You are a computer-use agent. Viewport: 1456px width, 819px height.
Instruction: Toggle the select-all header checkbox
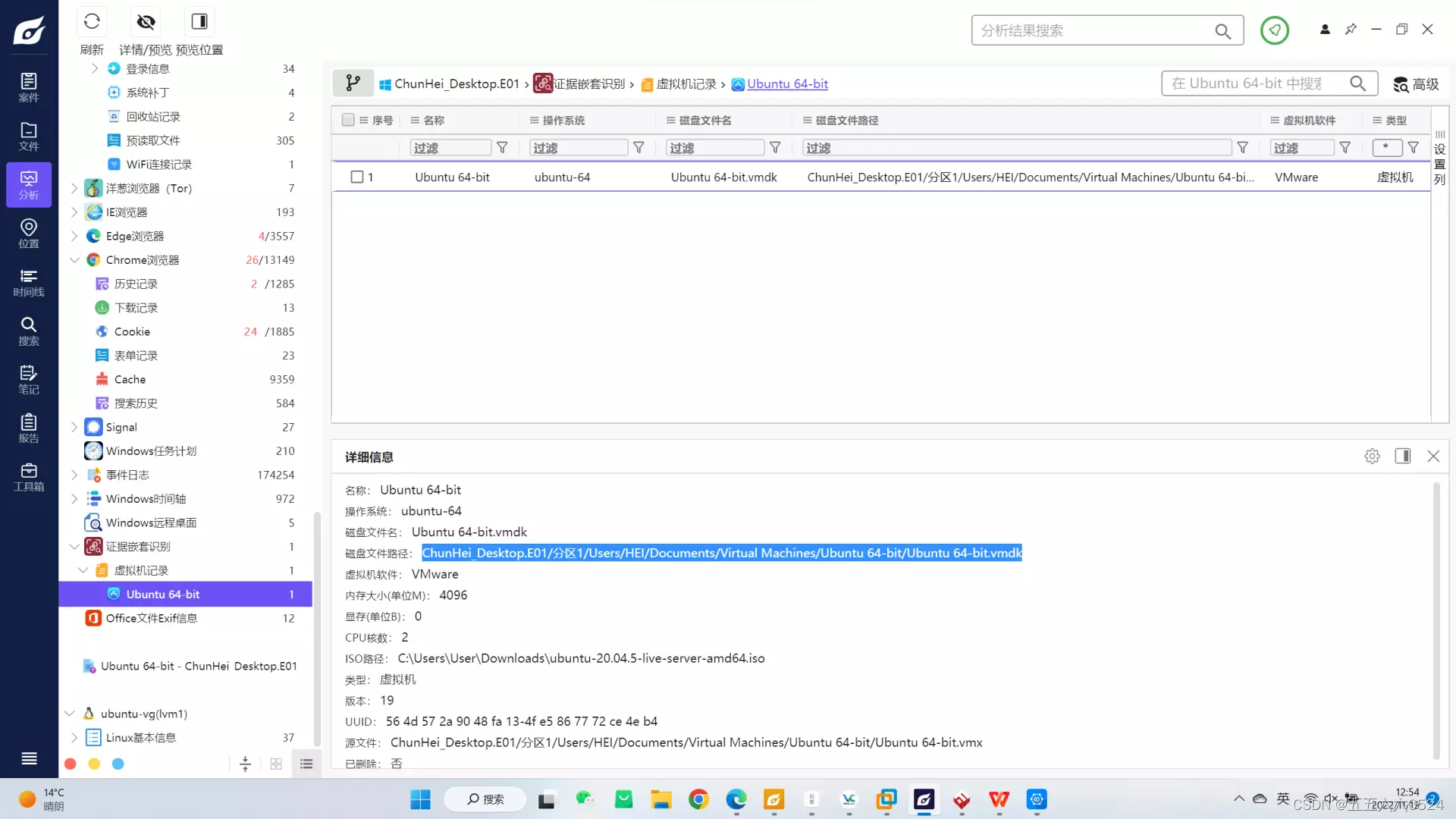(x=348, y=120)
